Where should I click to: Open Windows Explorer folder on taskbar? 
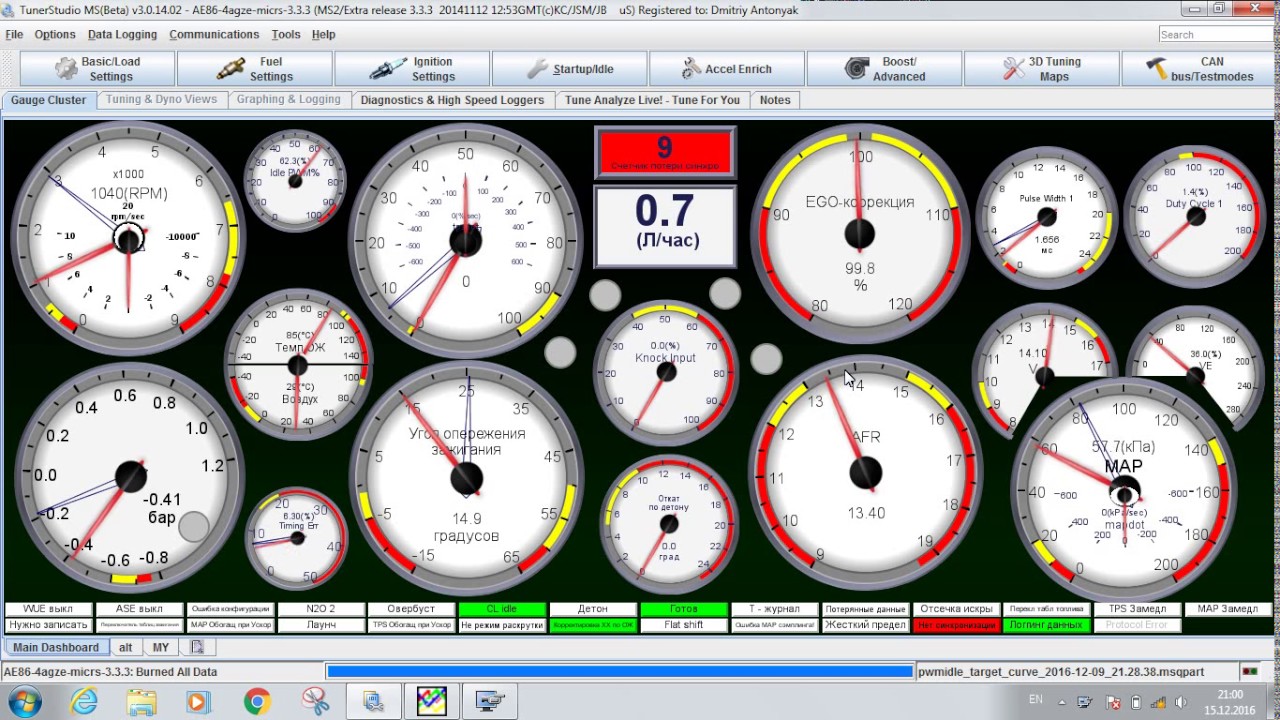click(142, 702)
